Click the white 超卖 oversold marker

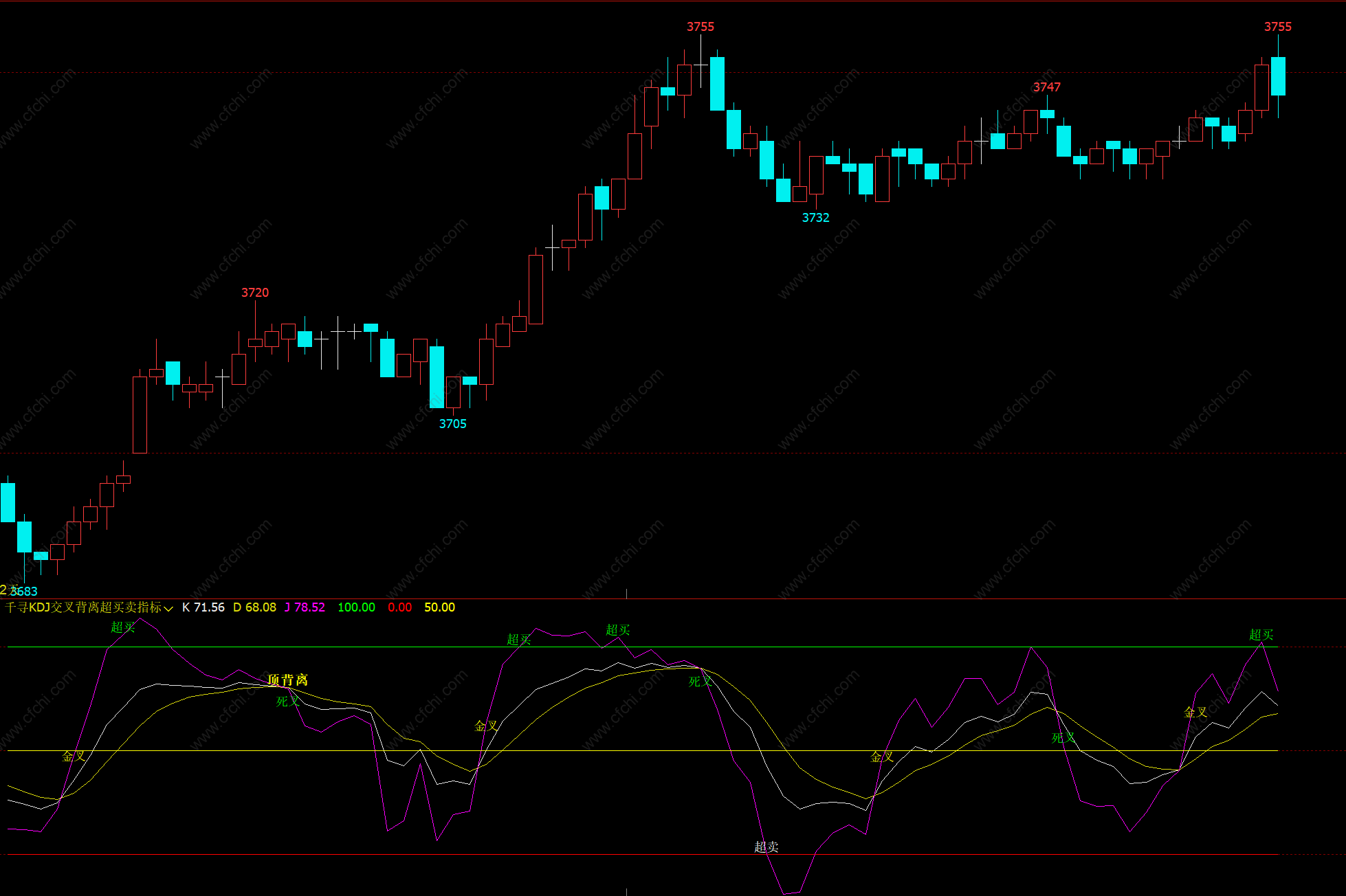click(x=766, y=847)
